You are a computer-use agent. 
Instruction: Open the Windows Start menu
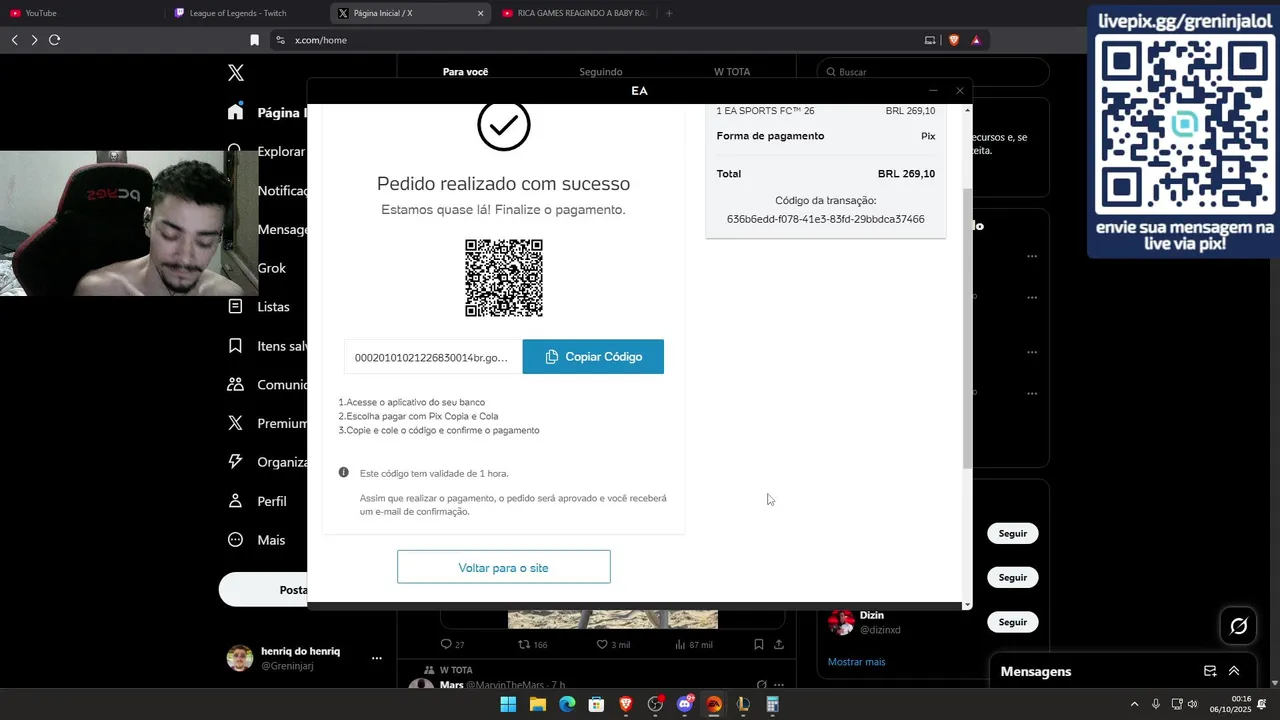pos(508,704)
